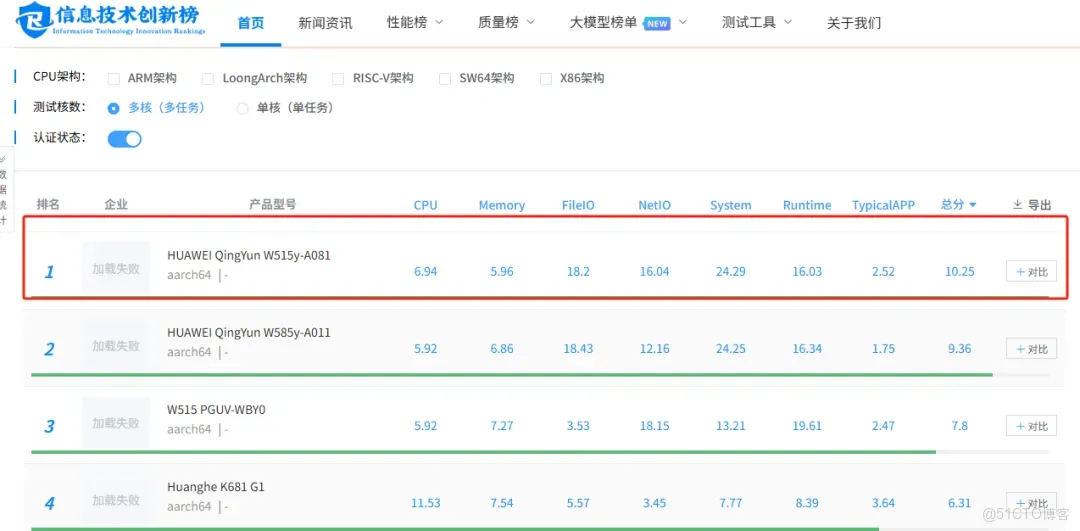This screenshot has width=1080, height=531.
Task: Click total score 9.36
Action: (x=959, y=348)
